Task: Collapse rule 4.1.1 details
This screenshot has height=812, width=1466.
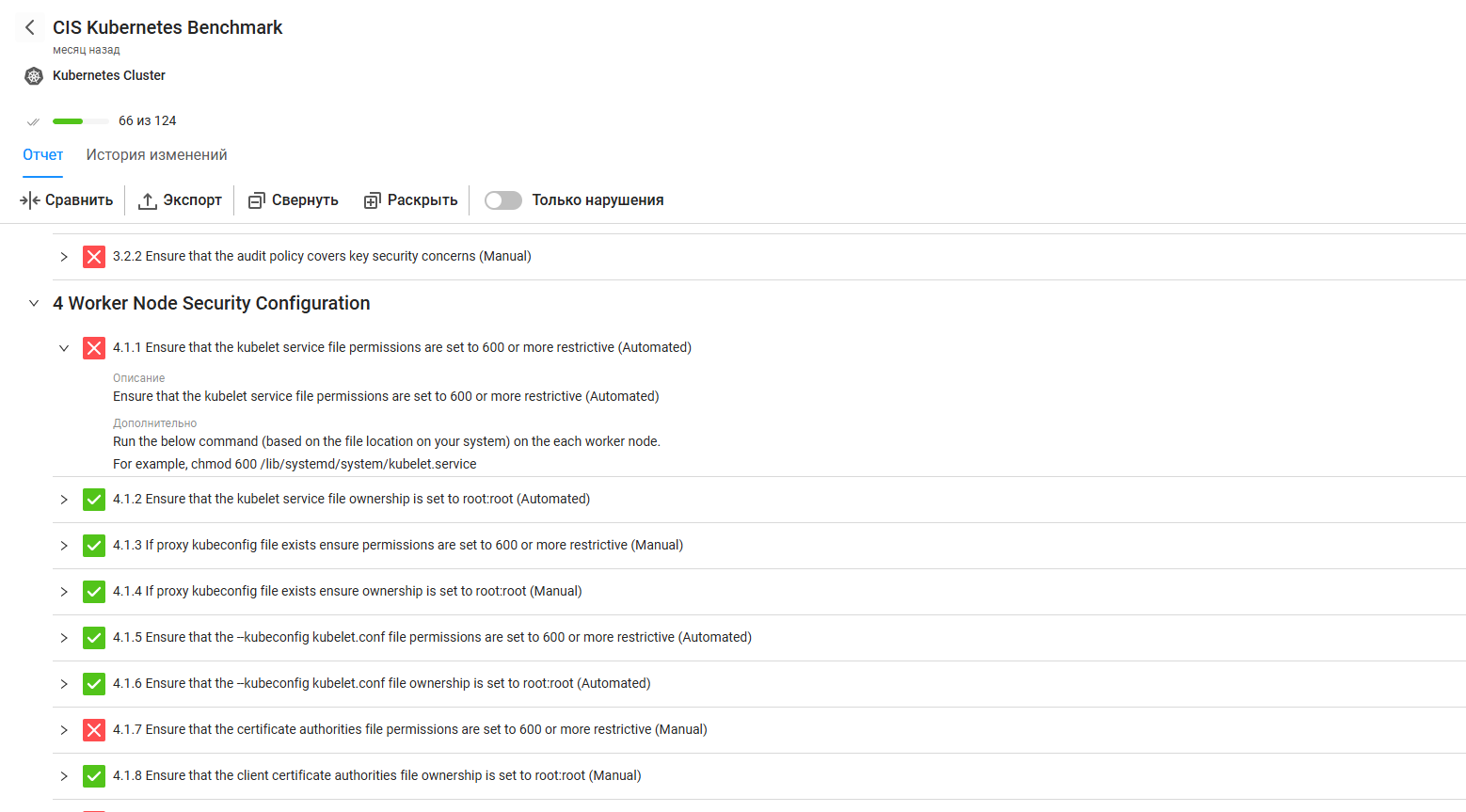Action: click(64, 348)
